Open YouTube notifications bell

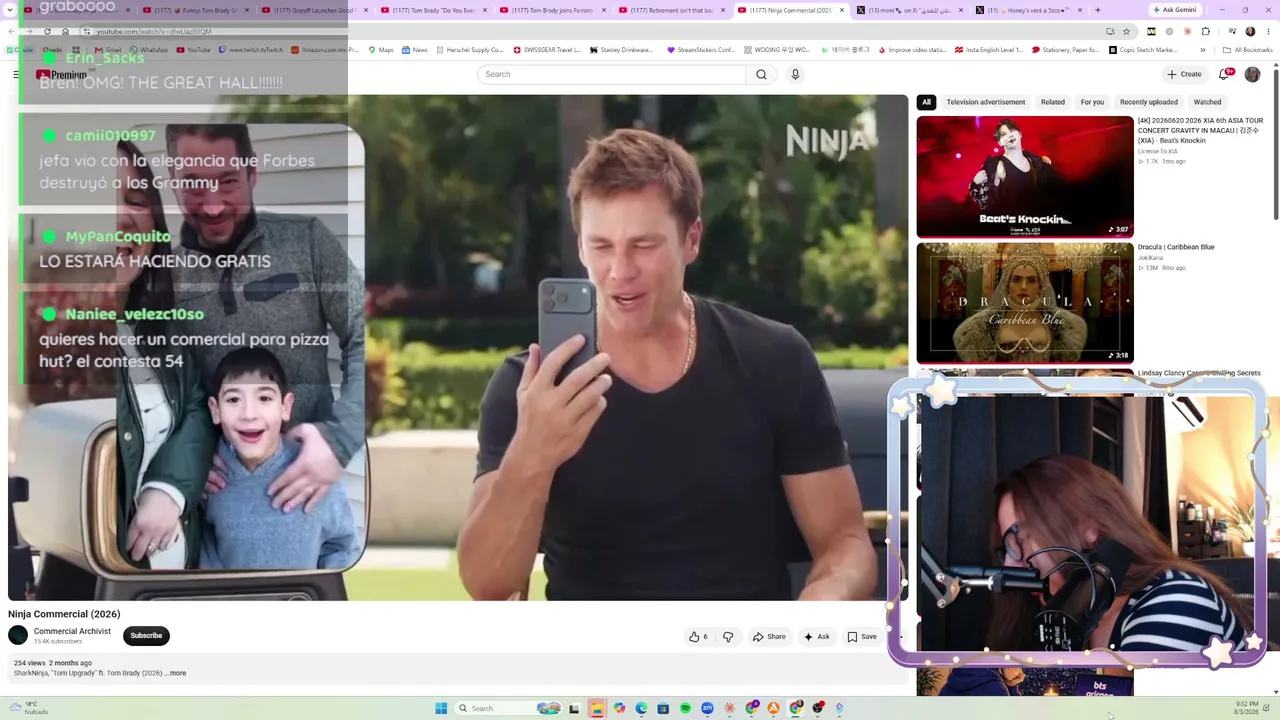[x=1225, y=74]
